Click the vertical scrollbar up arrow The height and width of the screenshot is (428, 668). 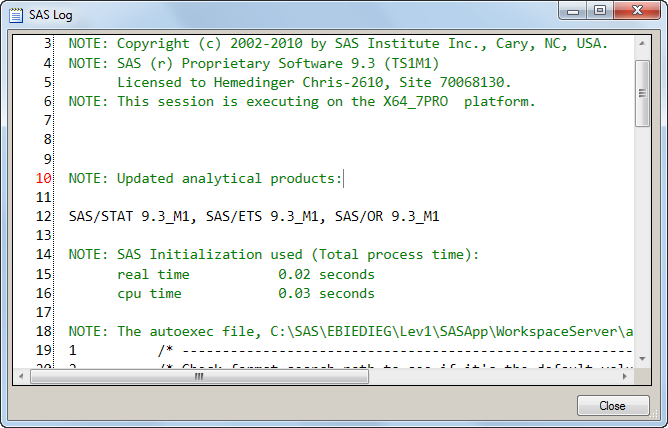tap(642, 43)
